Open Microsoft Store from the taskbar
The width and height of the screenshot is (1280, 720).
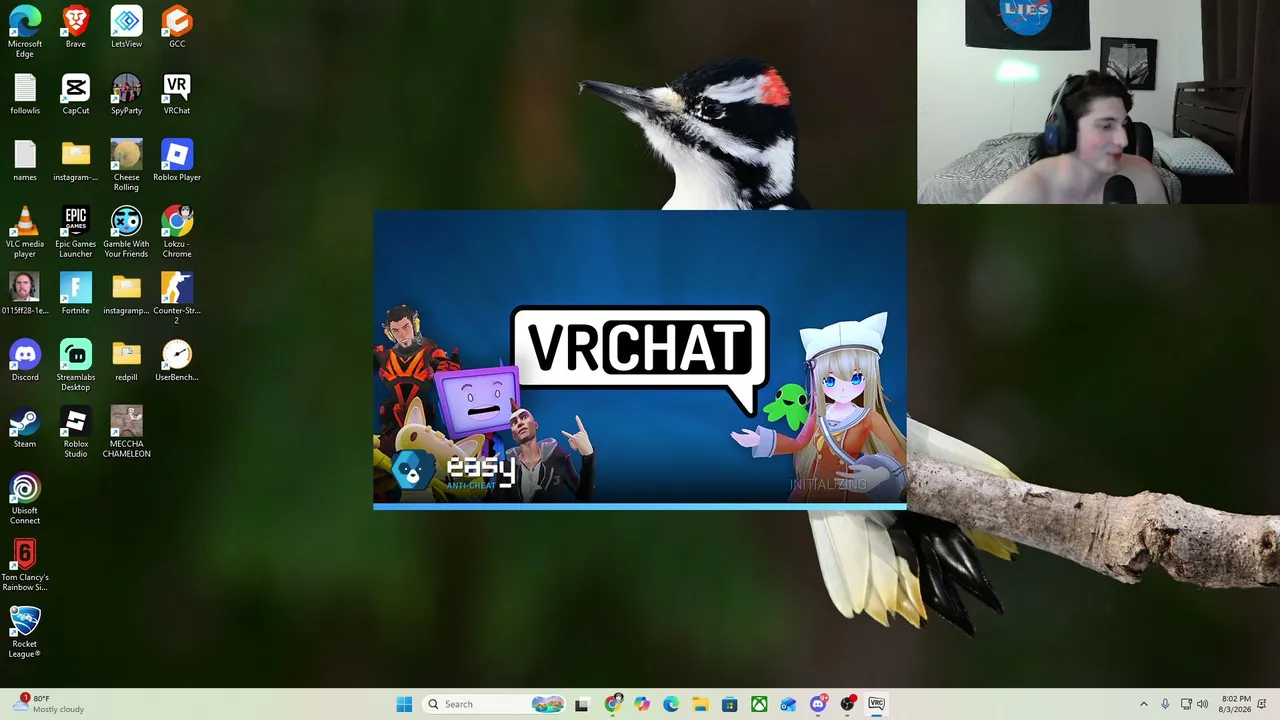(x=730, y=704)
